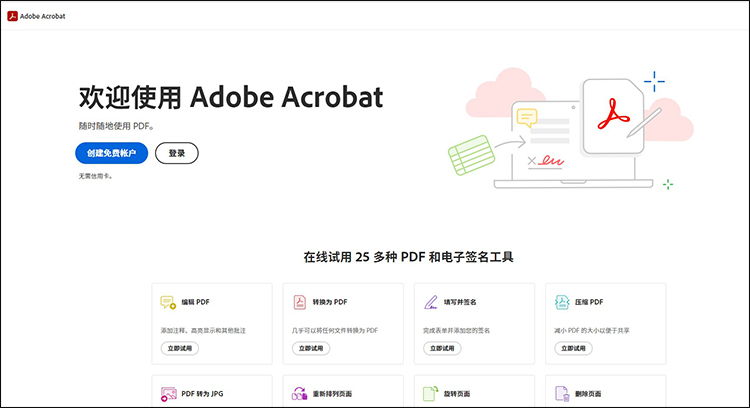750x408 pixels.
Task: Click 立即试用 under 压缩 PDF
Action: 573,348
